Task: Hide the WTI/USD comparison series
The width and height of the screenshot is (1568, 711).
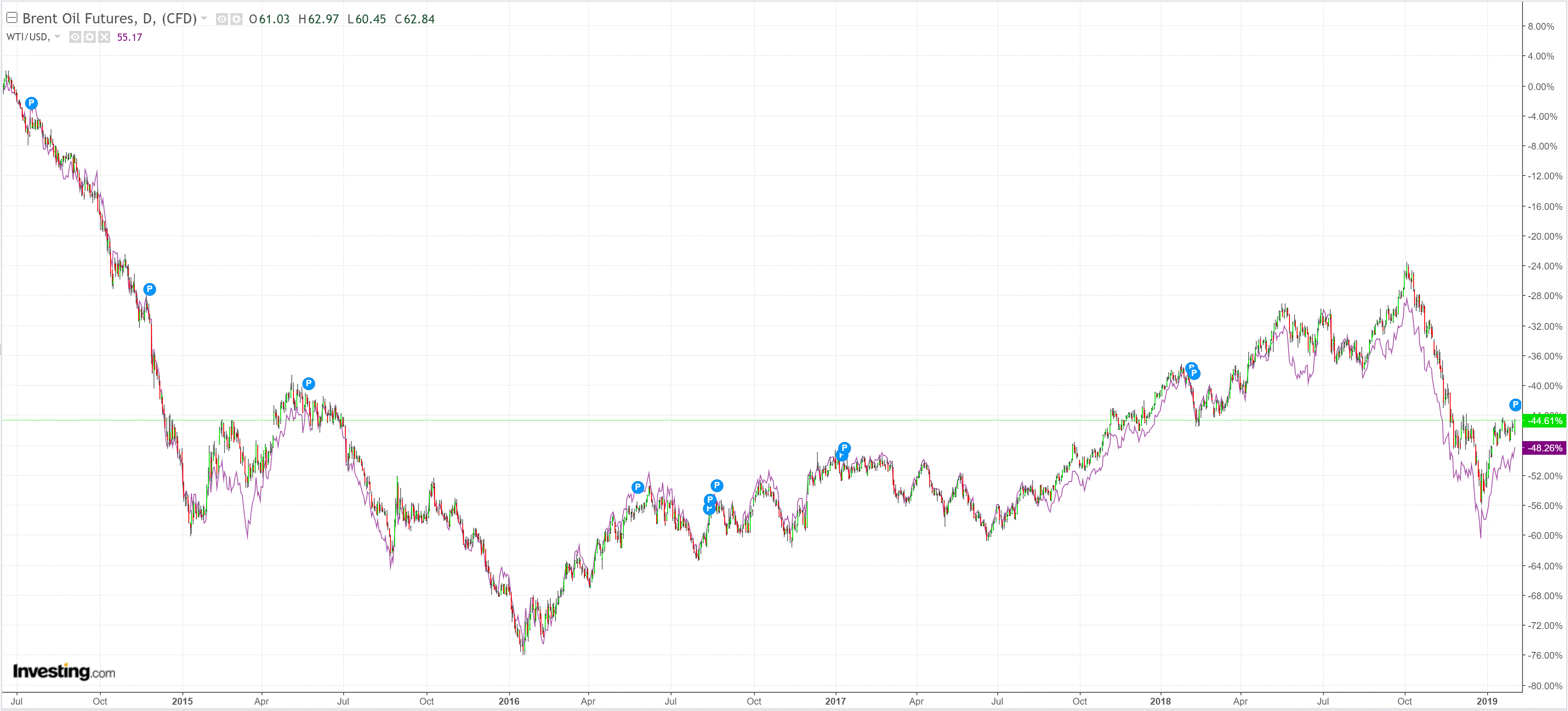Action: coord(75,37)
